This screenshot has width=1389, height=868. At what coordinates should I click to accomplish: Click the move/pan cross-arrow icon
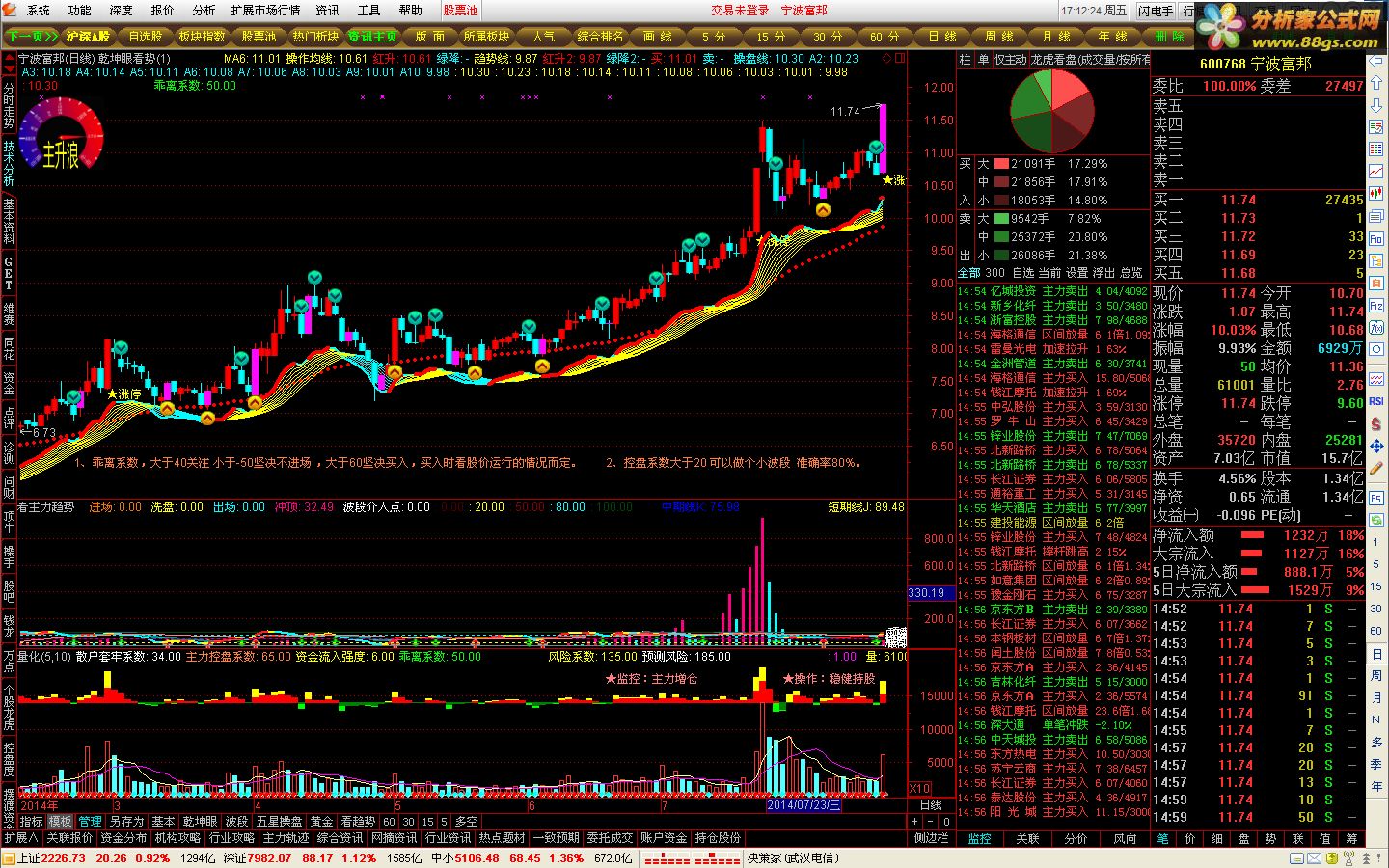click(1376, 445)
